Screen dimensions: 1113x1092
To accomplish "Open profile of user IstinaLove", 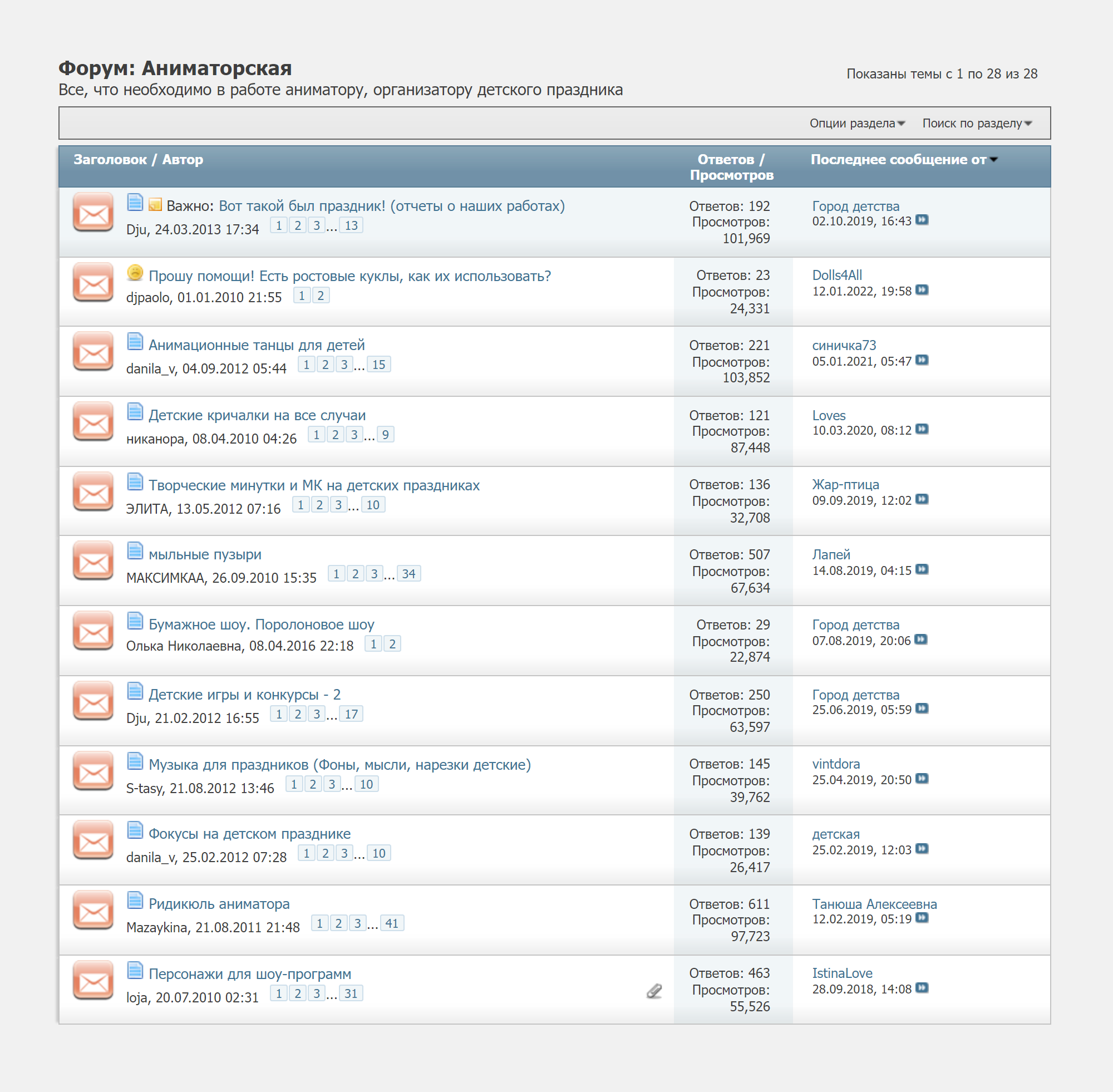I will click(842, 973).
